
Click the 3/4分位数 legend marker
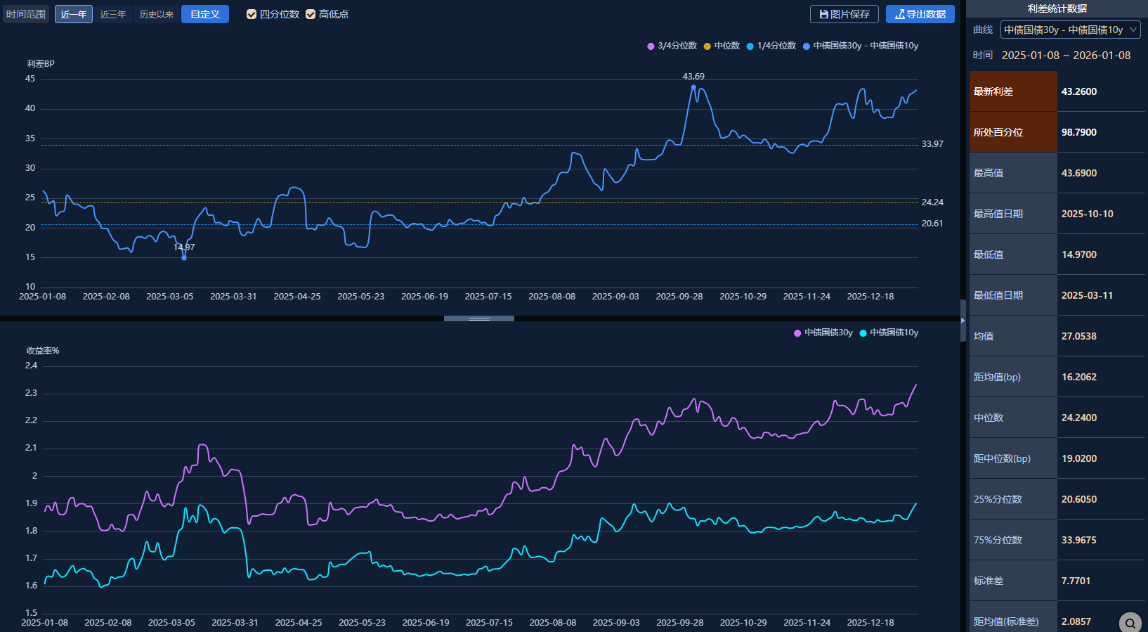pos(651,46)
